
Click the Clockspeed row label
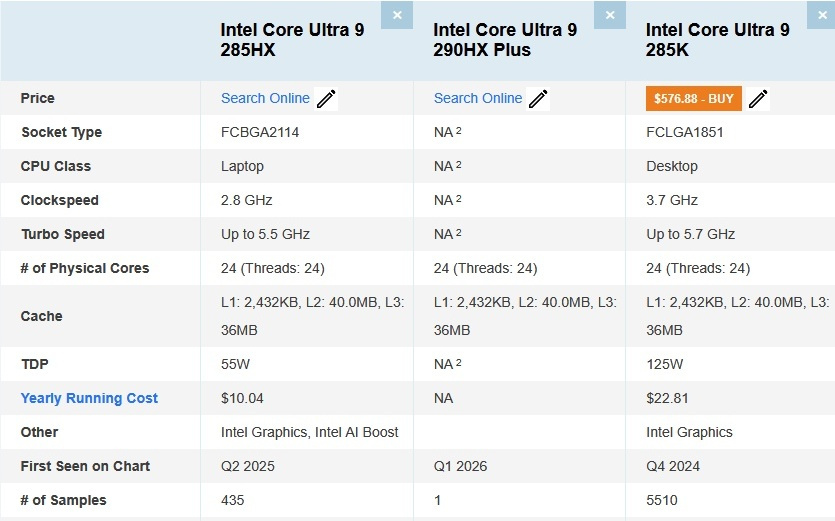click(59, 200)
